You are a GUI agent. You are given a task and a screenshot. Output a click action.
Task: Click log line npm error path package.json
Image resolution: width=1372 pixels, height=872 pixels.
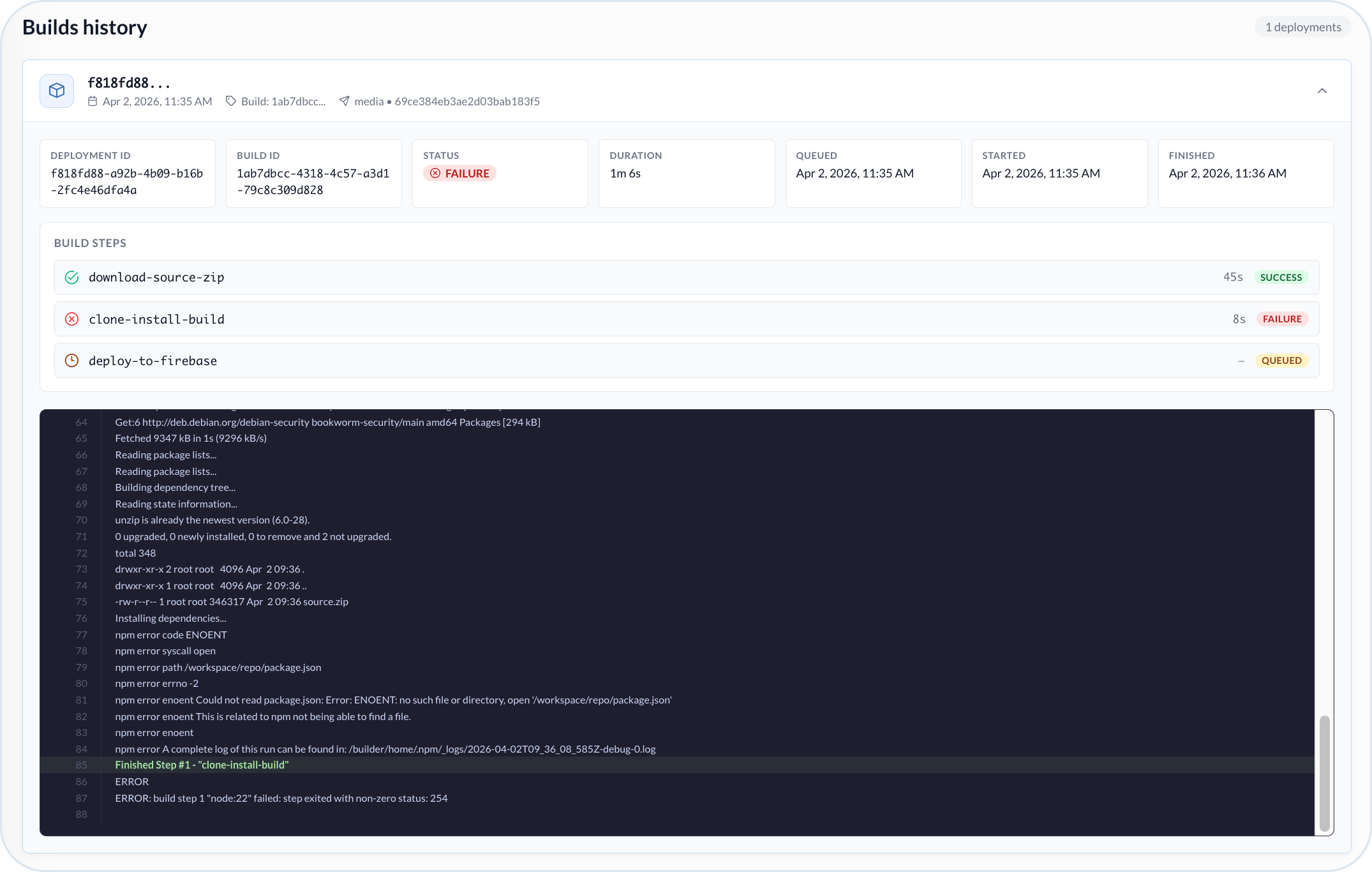(x=218, y=667)
